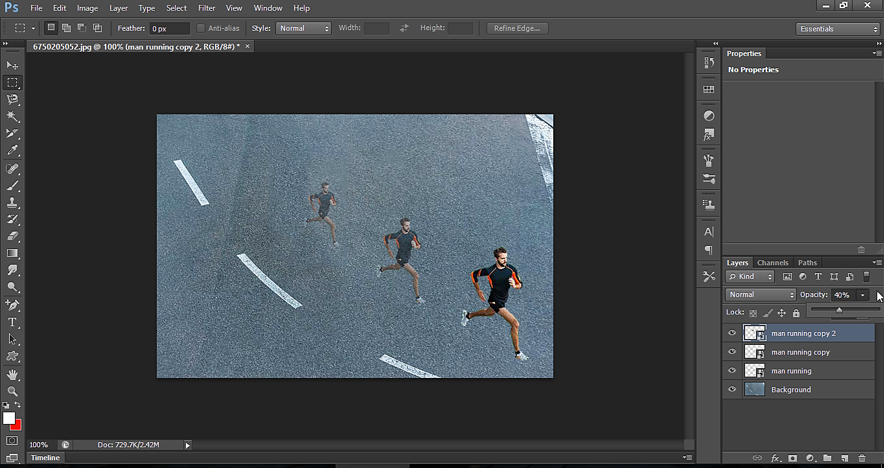Toggle lock all for the layer
This screenshot has width=886, height=468.
click(796, 313)
